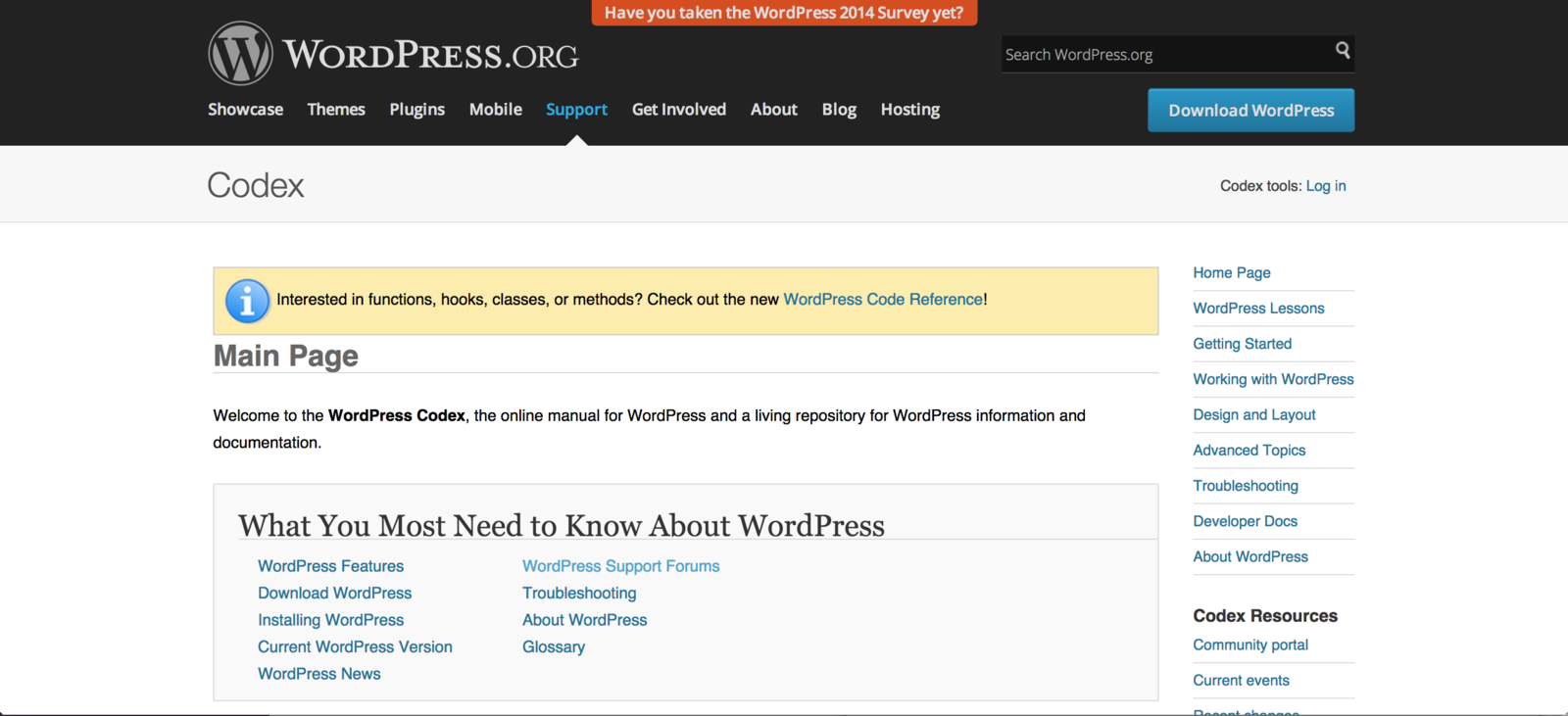Open the WordPress 2014 Survey banner
The width and height of the screenshot is (1568, 716).
tap(784, 13)
